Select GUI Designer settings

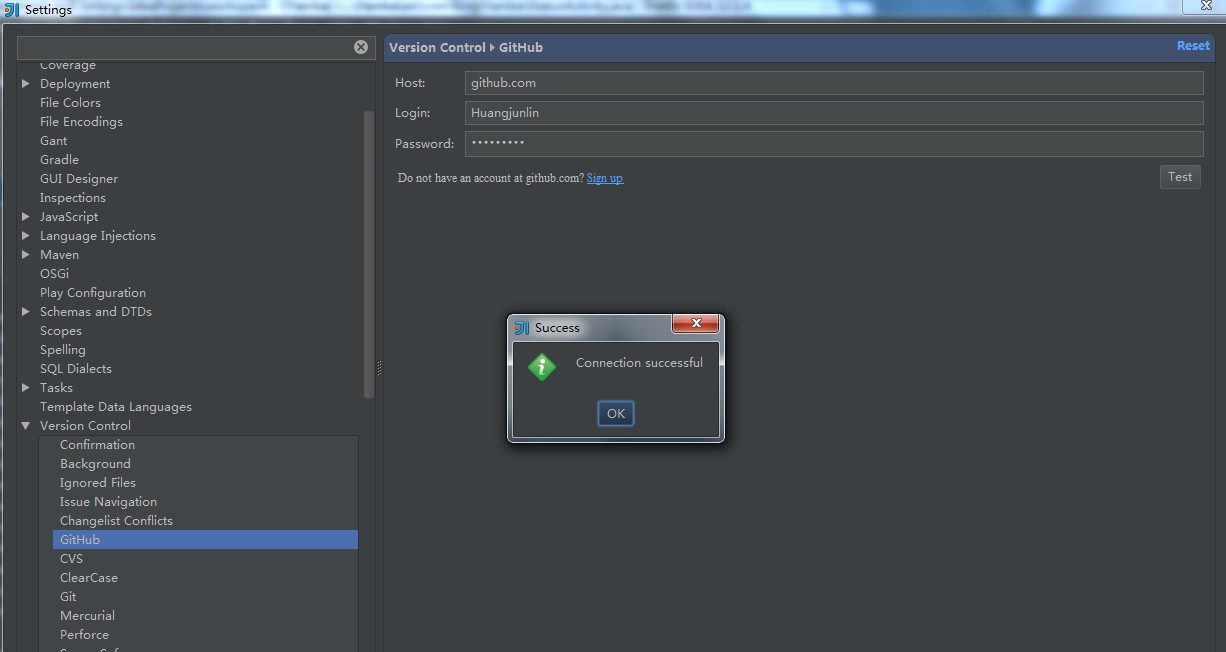(79, 179)
